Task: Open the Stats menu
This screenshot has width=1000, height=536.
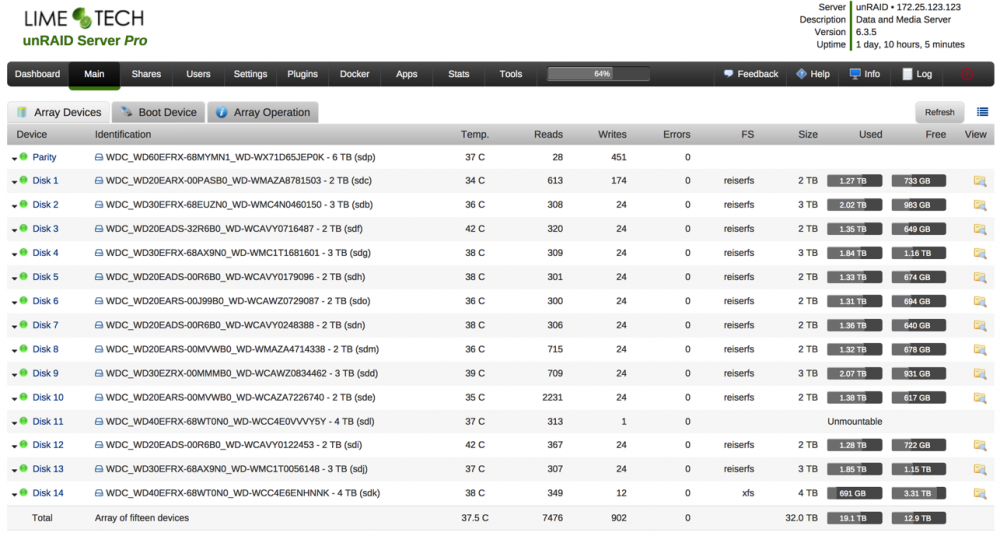Action: pos(459,74)
